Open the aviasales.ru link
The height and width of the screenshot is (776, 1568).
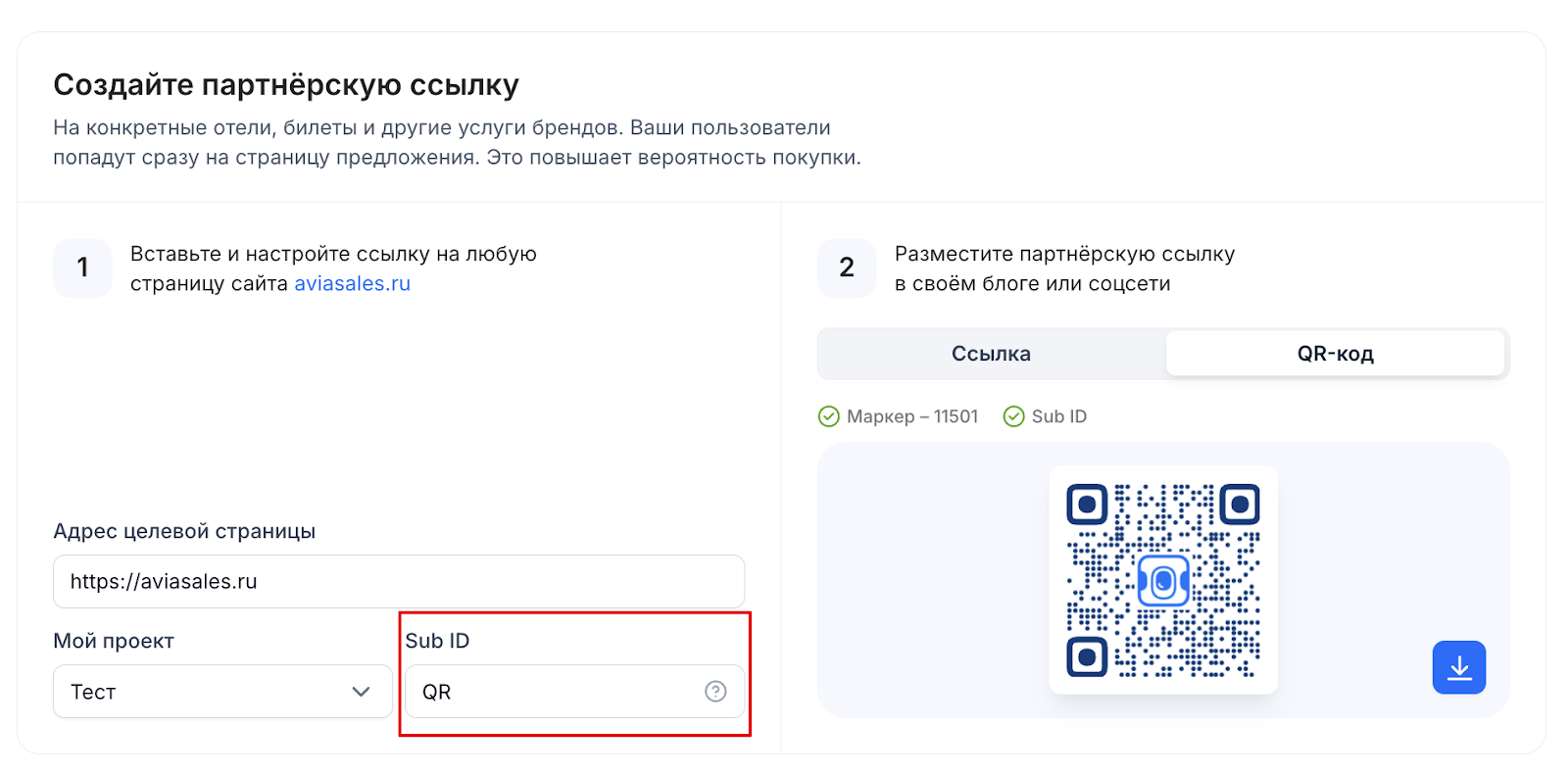coord(352,284)
